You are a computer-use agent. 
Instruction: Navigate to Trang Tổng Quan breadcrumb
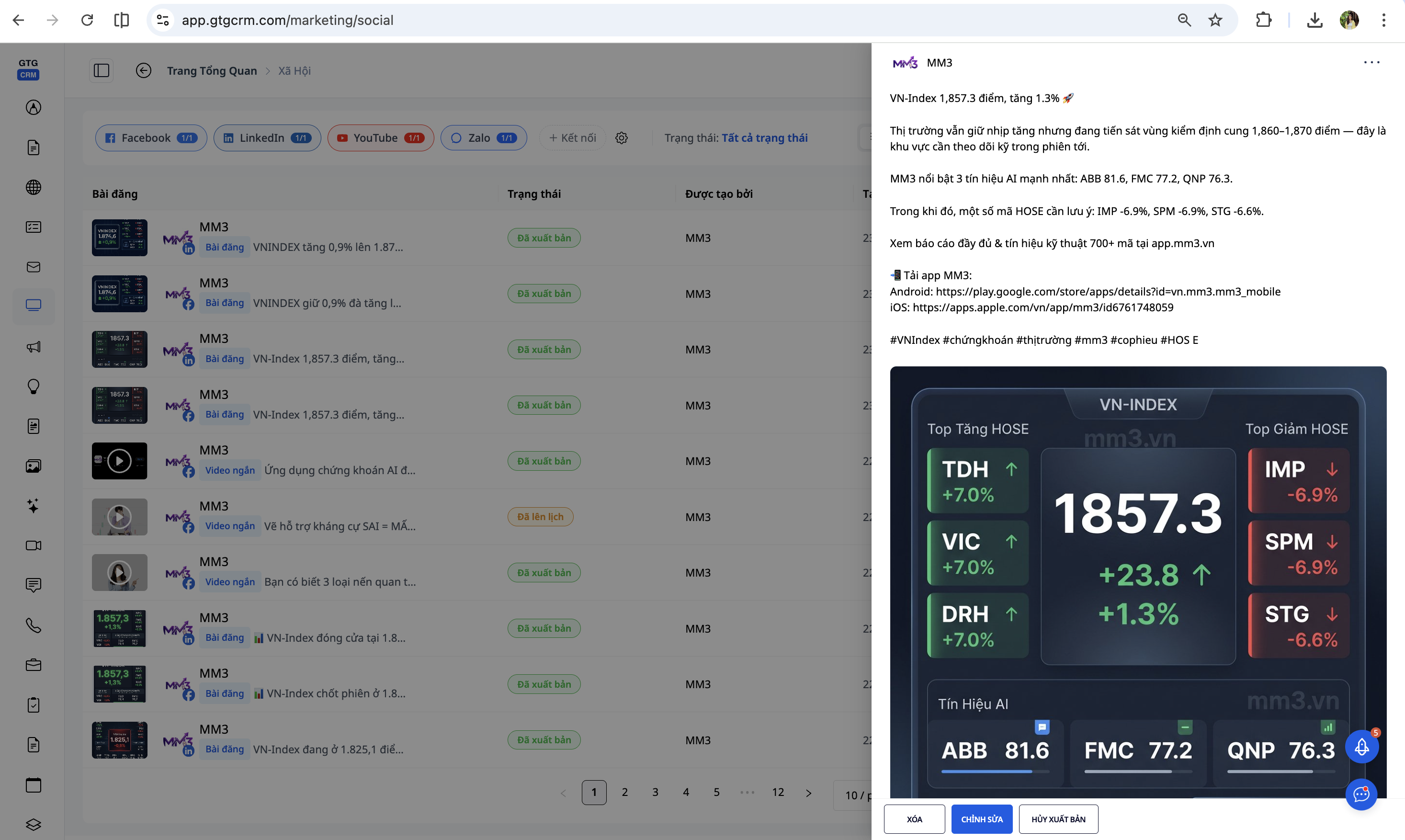pyautogui.click(x=212, y=71)
